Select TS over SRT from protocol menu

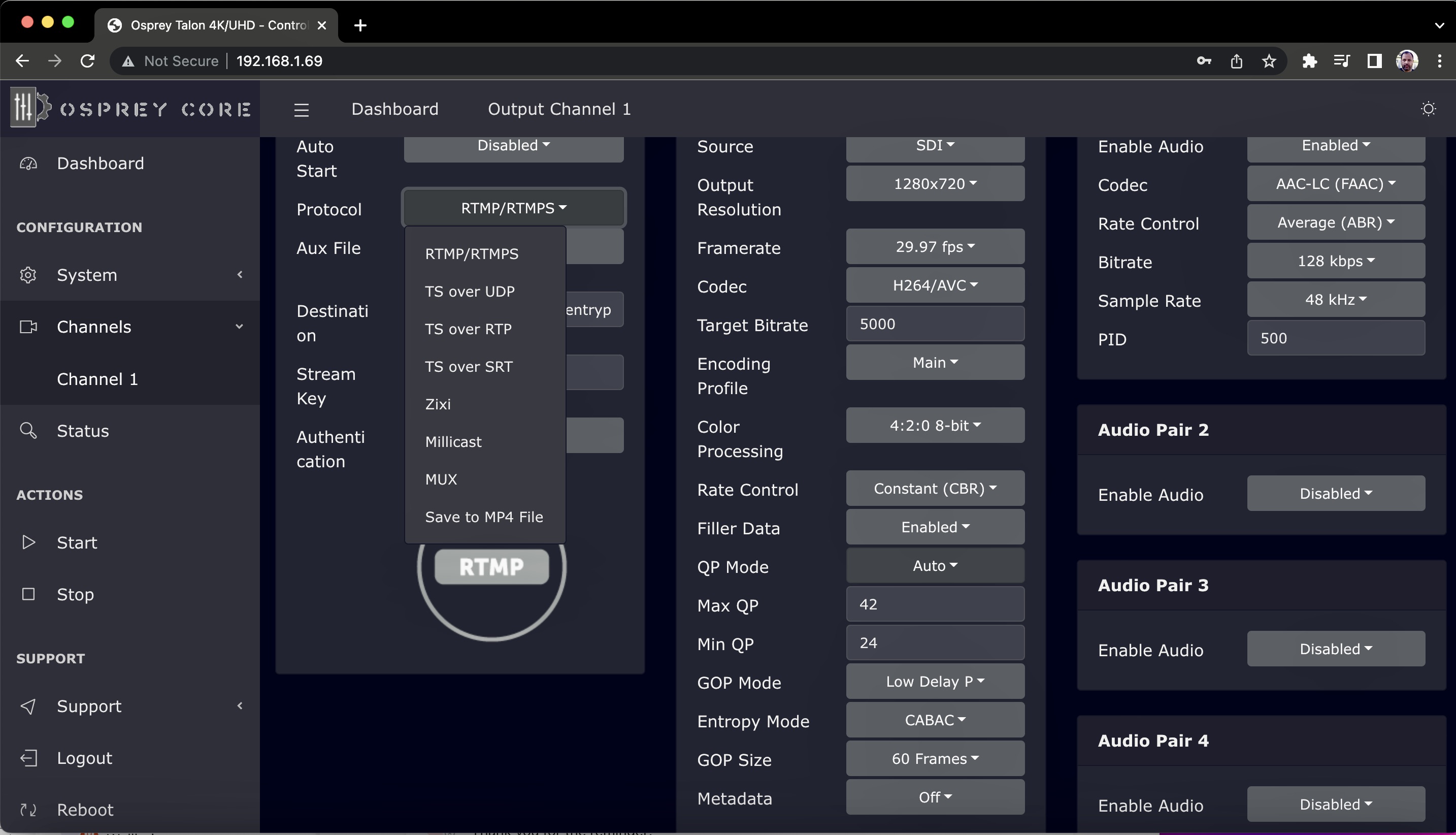click(469, 367)
